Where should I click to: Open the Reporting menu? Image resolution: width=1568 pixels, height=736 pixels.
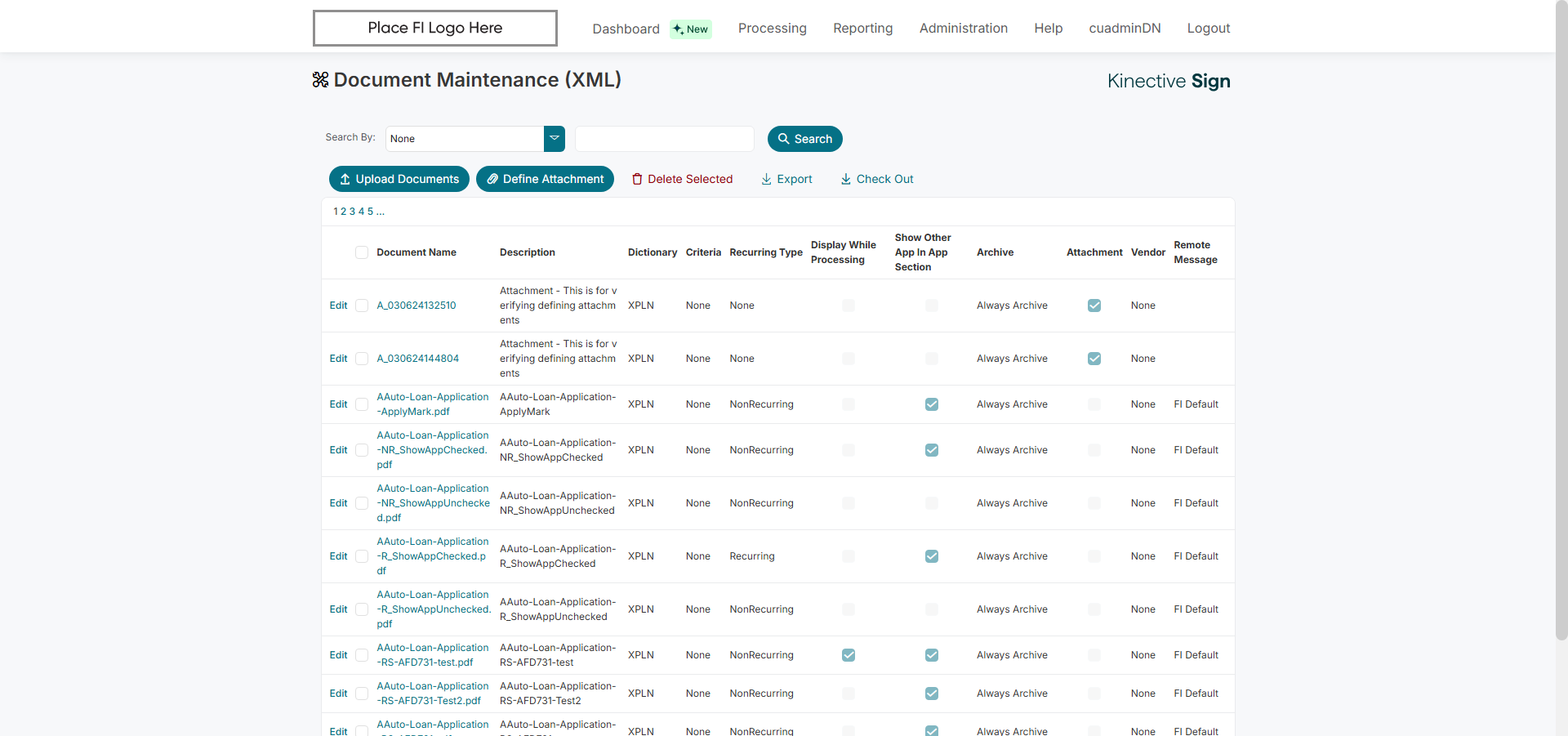[x=862, y=29]
